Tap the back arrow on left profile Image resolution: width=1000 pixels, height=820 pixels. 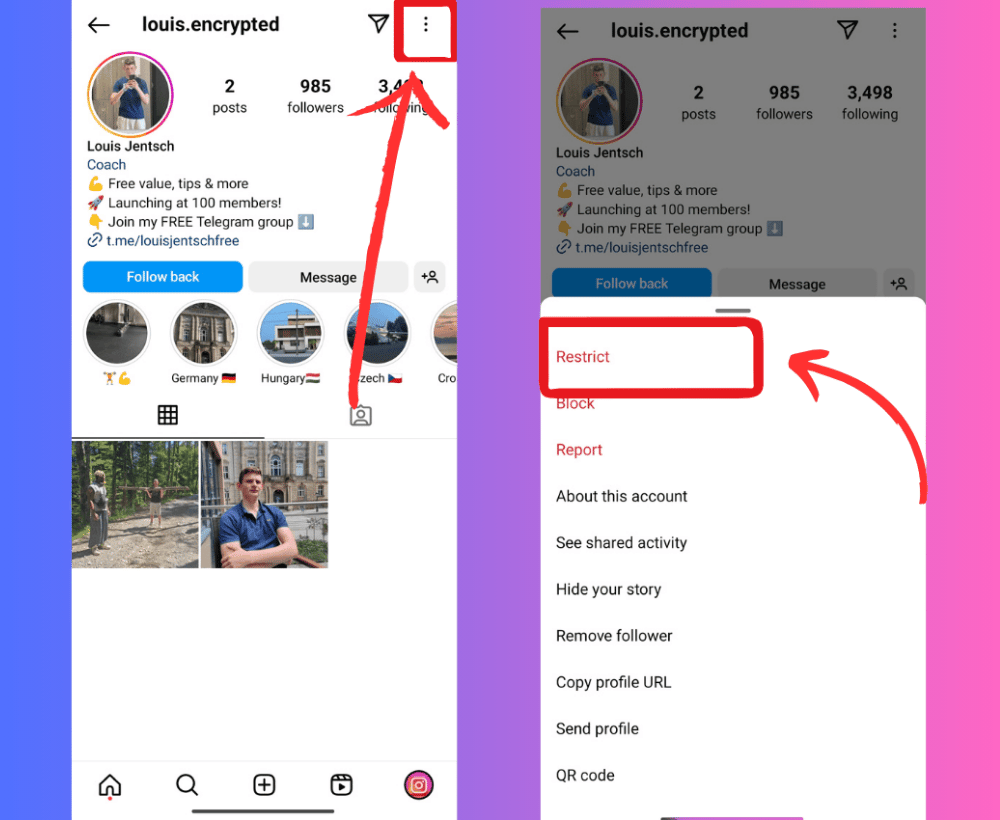pyautogui.click(x=99, y=25)
